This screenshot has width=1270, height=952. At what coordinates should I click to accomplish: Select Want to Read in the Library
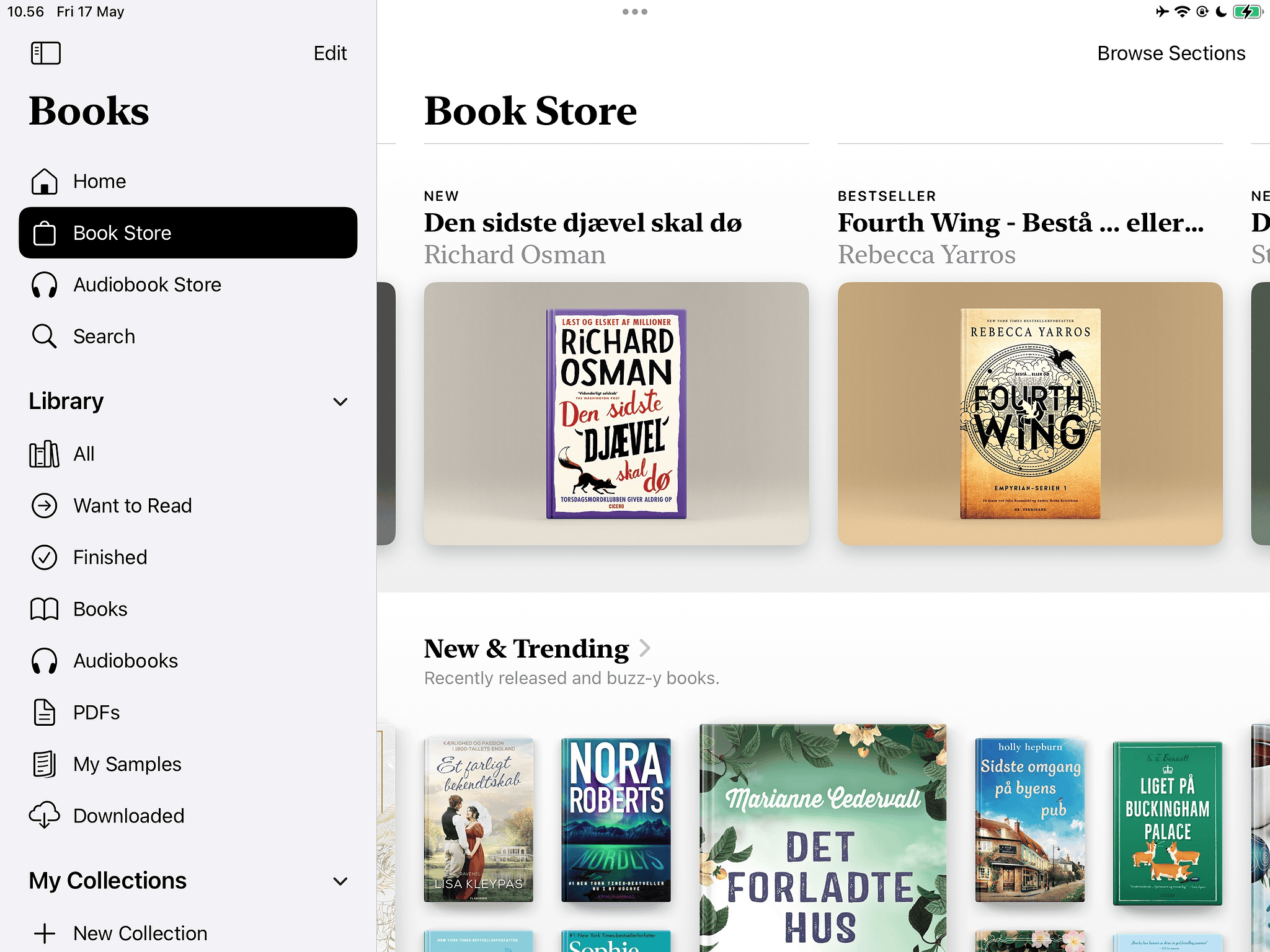(132, 505)
